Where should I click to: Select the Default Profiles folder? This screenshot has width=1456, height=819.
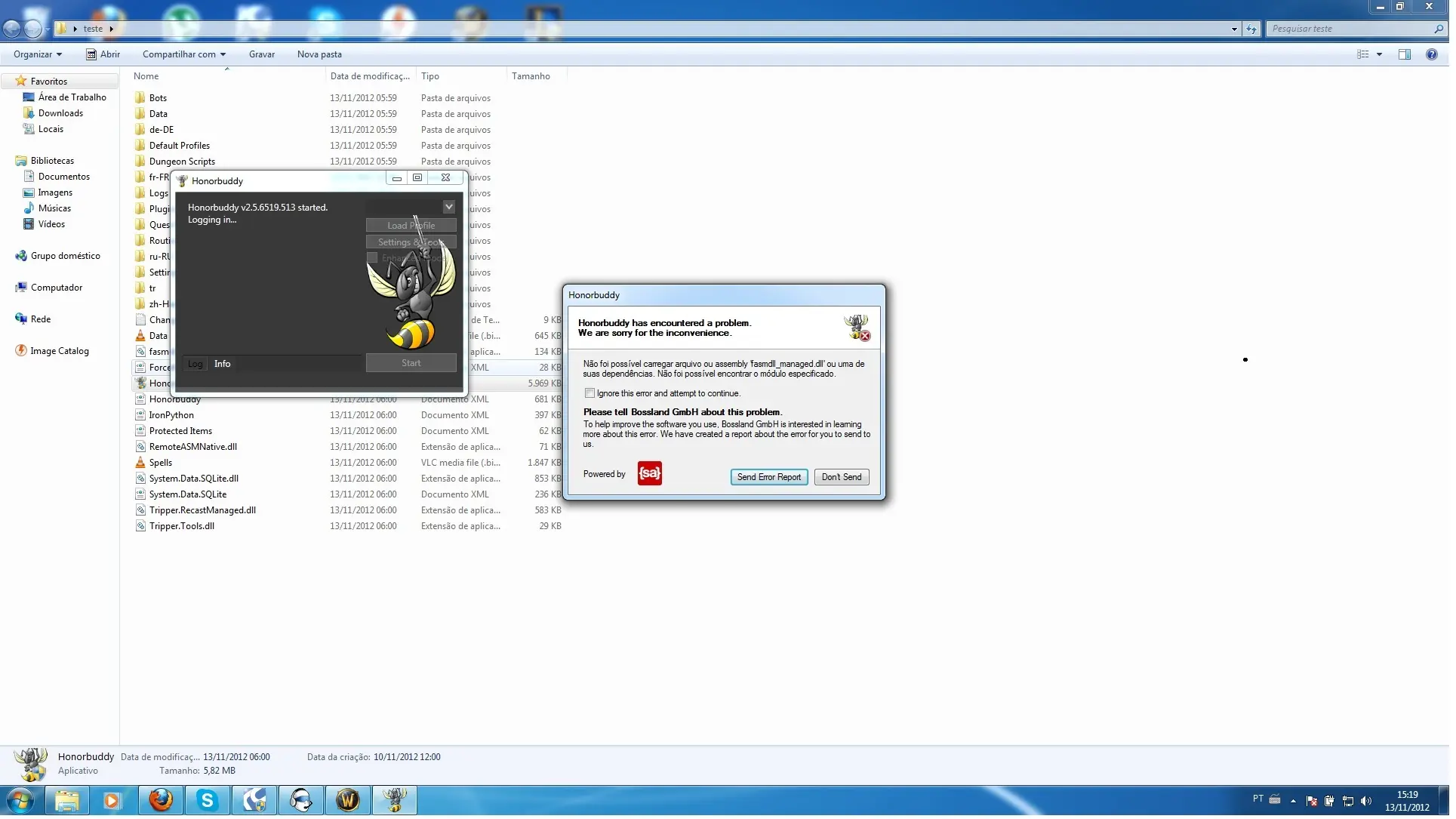[180, 146]
